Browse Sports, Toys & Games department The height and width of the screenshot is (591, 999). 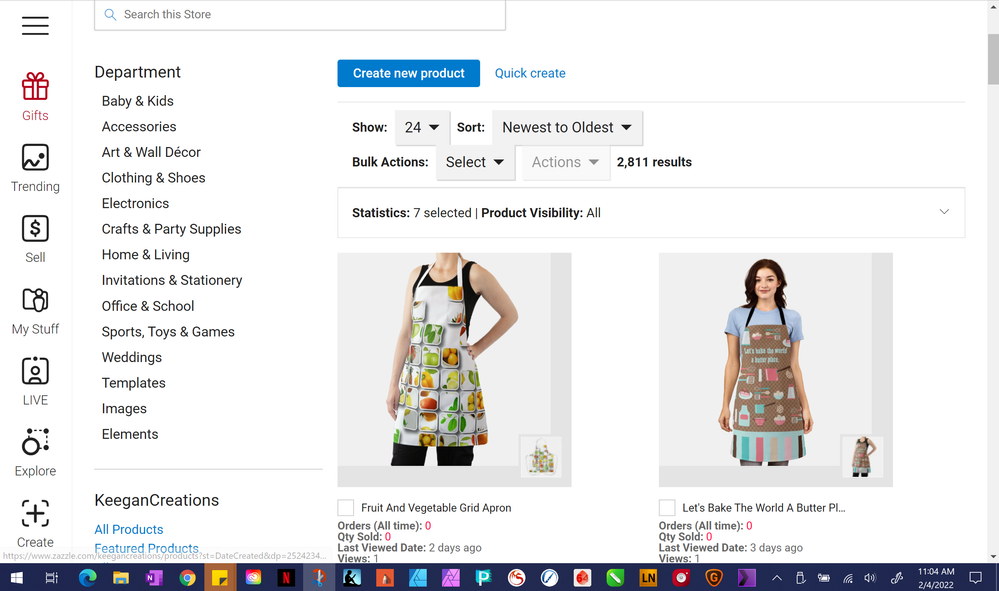[168, 332]
